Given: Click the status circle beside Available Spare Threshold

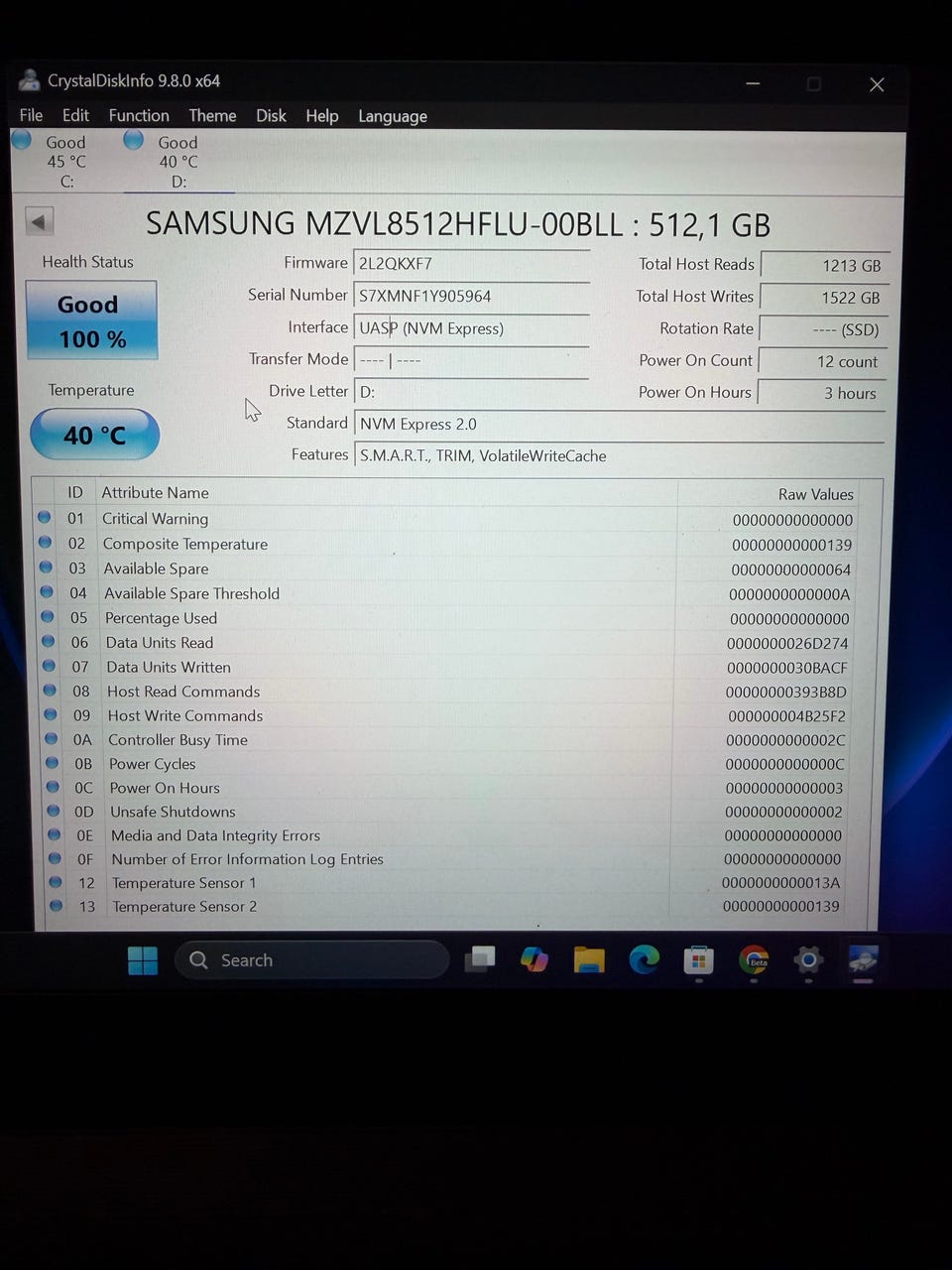Looking at the screenshot, I should pos(47,592).
